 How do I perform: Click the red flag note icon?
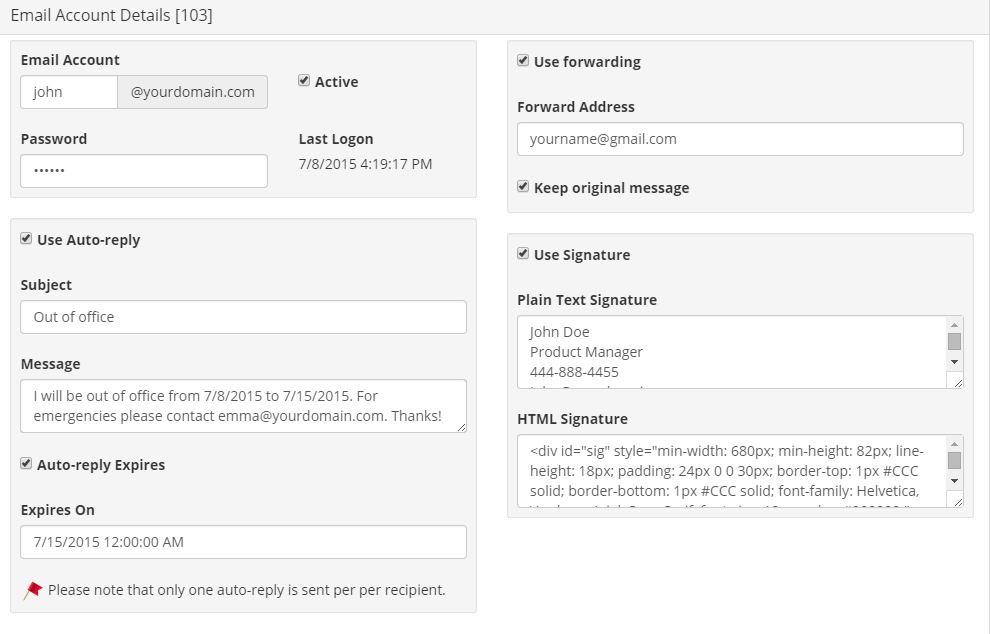33,590
